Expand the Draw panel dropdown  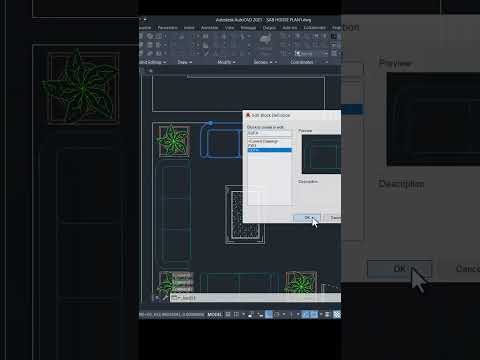click(184, 62)
